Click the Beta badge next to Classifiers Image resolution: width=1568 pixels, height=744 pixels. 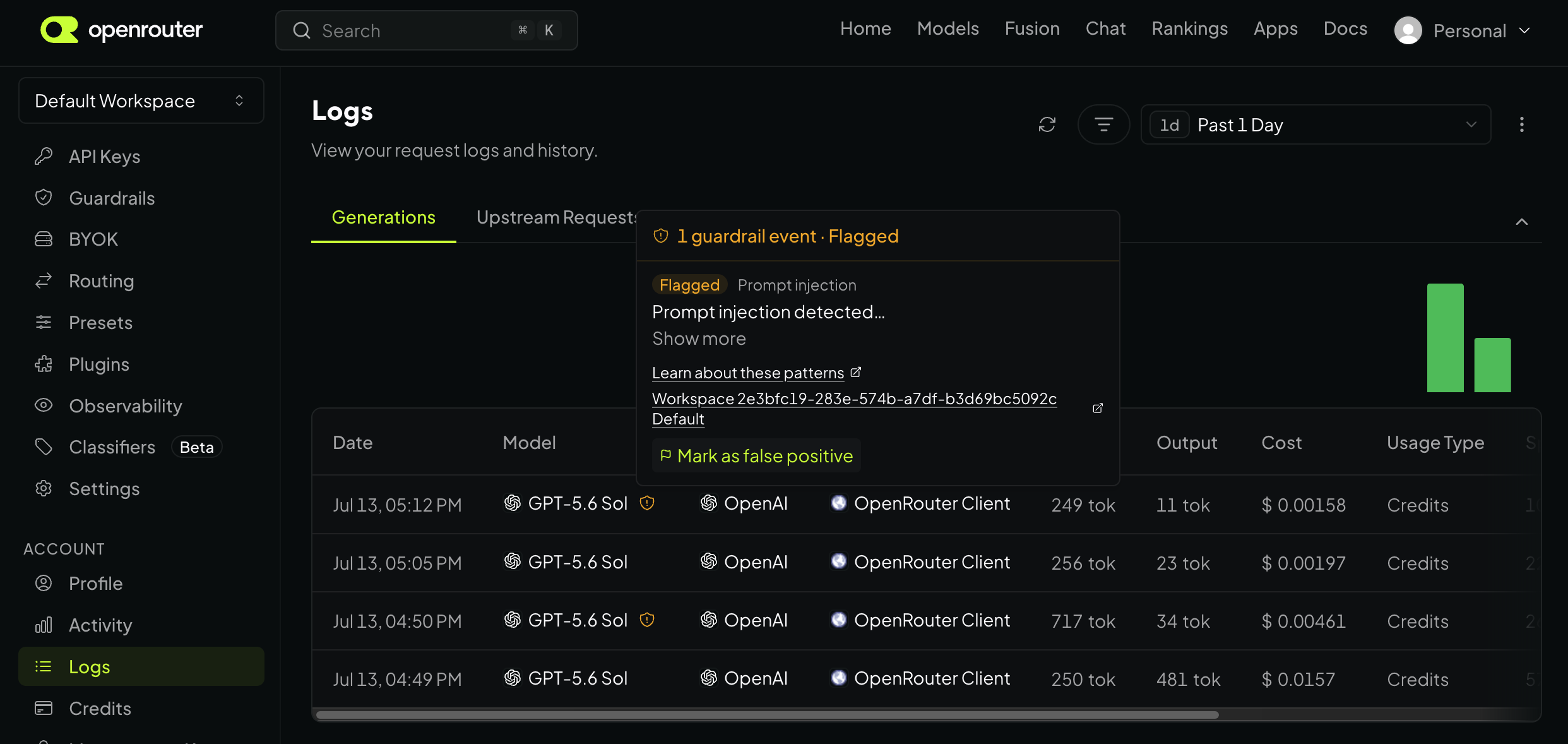tap(197, 447)
